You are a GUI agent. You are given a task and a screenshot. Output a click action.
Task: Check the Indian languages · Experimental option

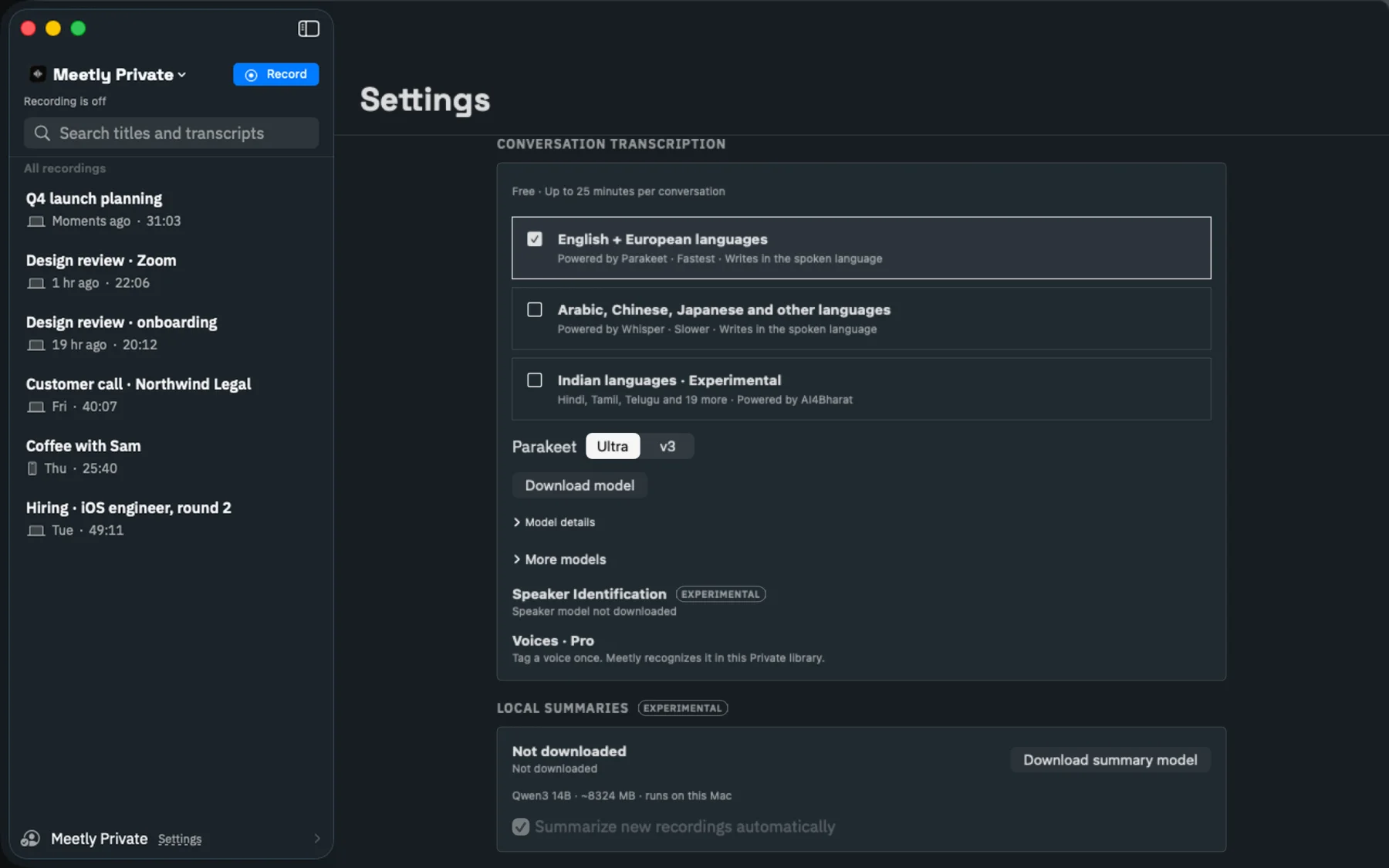click(535, 380)
